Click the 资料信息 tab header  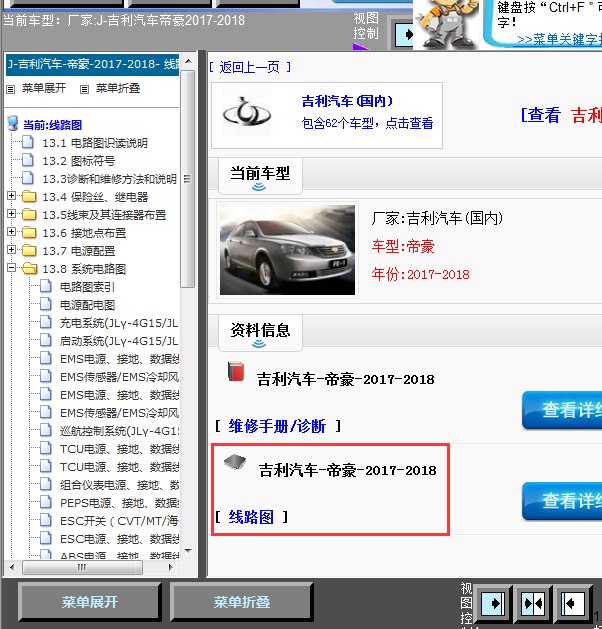click(x=260, y=333)
